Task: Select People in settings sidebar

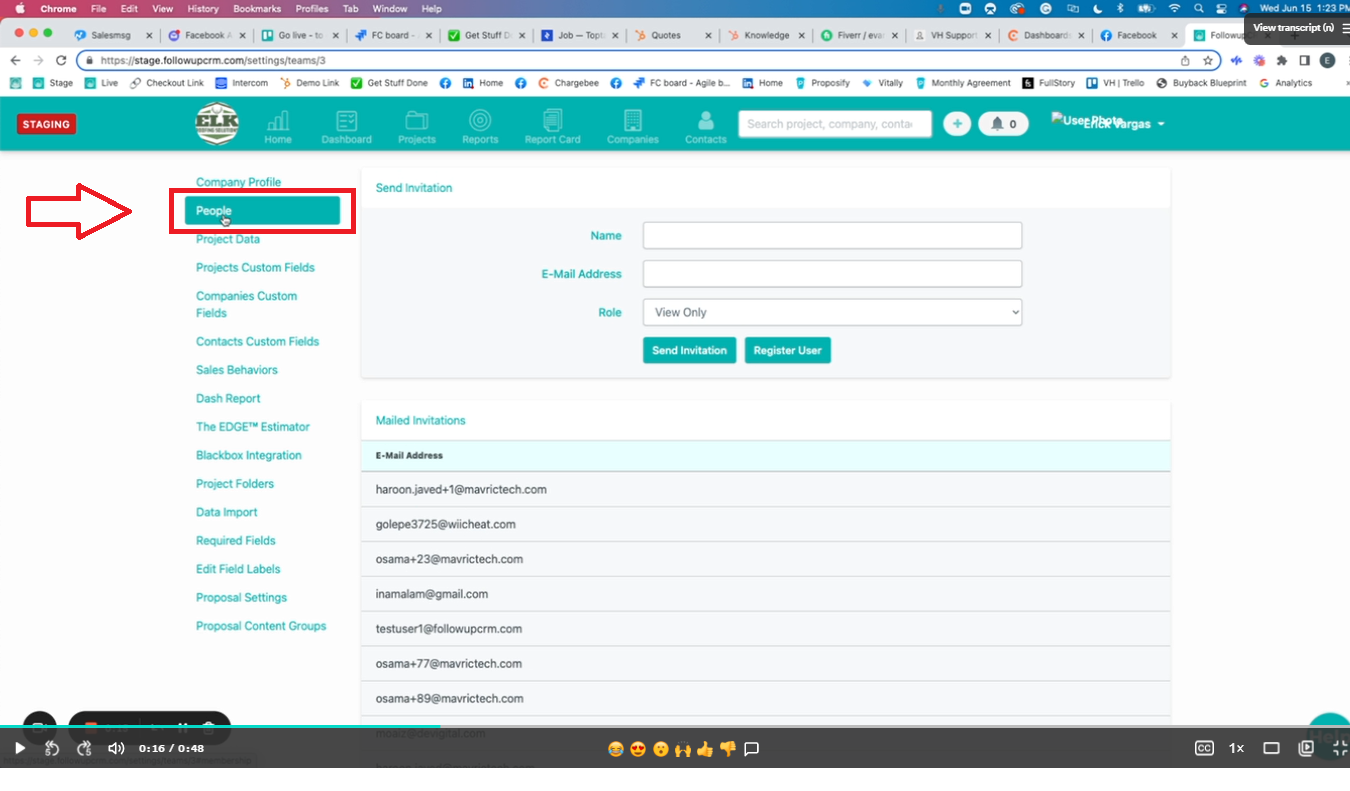Action: pyautogui.click(x=262, y=211)
